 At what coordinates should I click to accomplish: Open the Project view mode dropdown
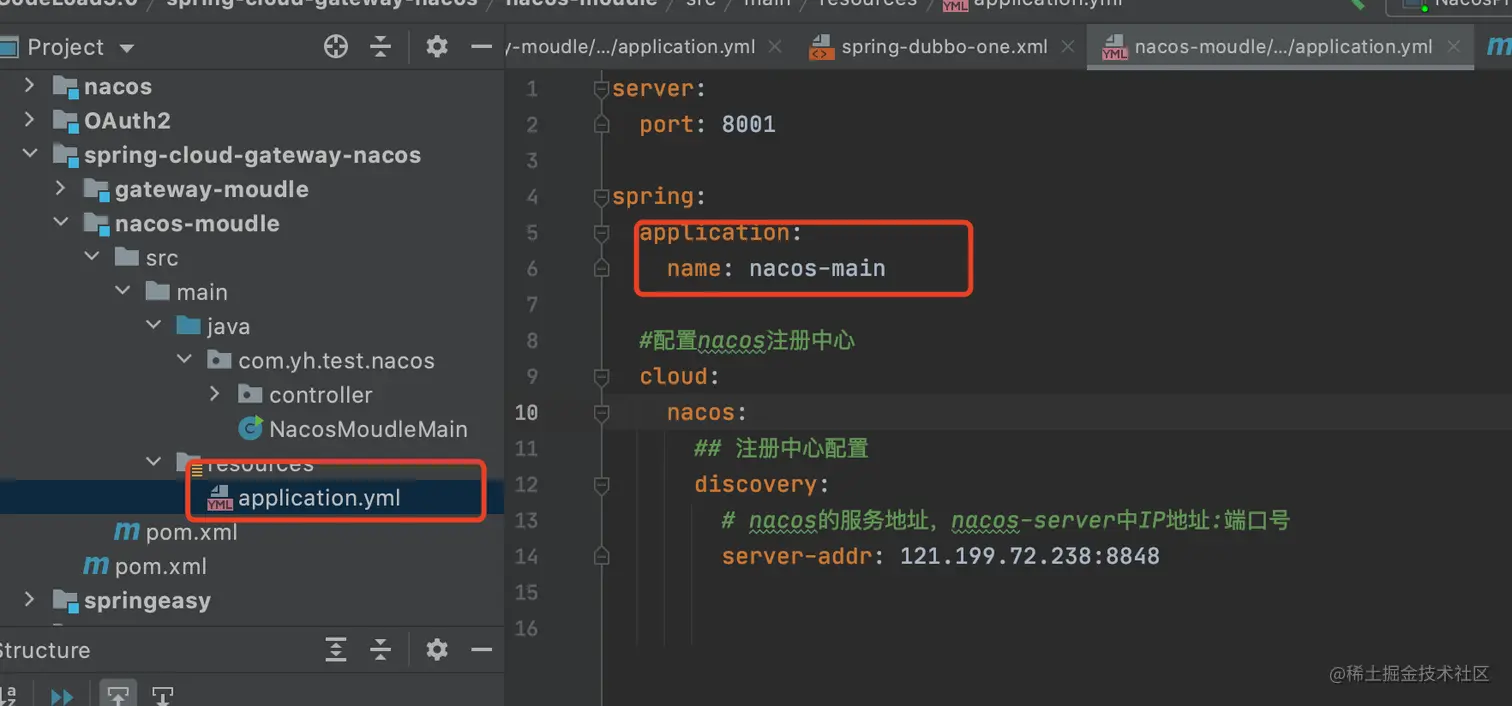(x=125, y=46)
